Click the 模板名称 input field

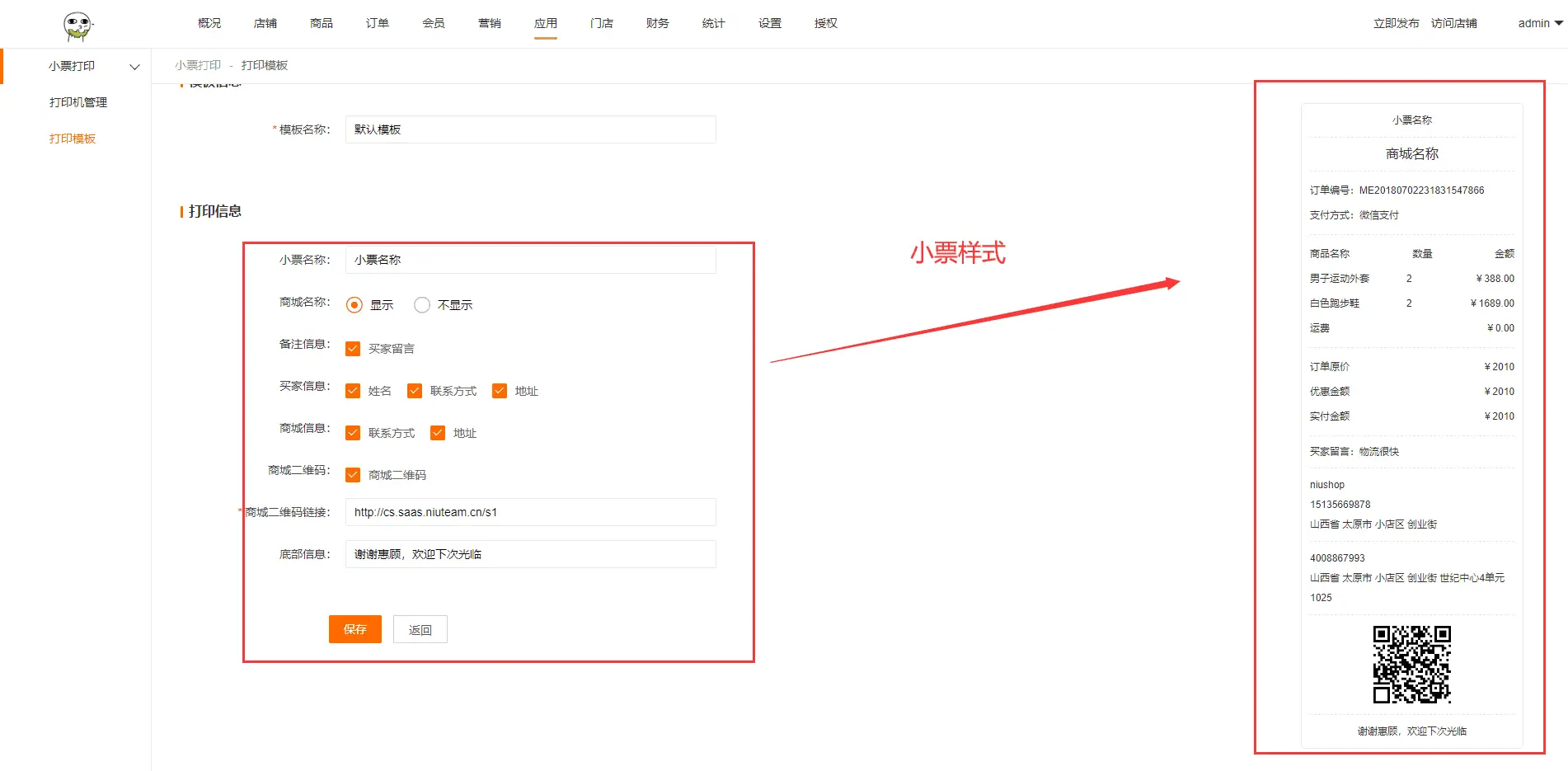[530, 129]
